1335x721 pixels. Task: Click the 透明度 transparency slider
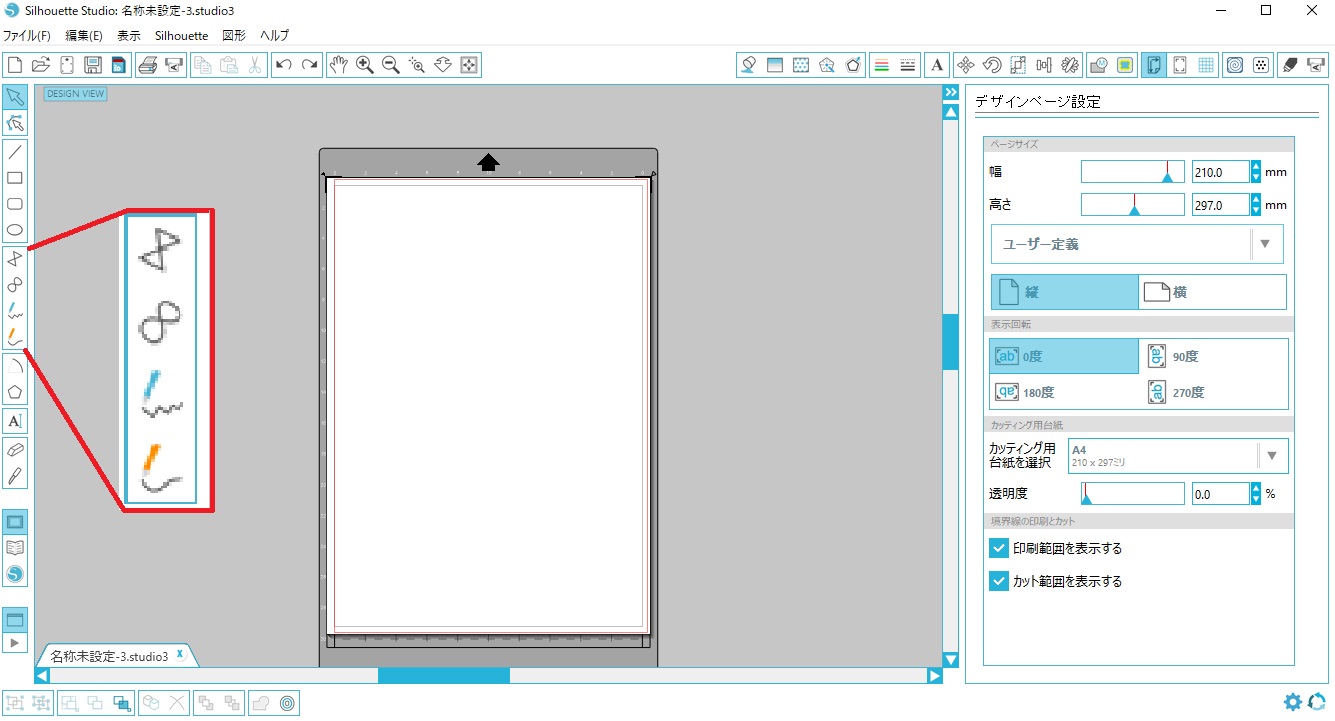(1132, 494)
